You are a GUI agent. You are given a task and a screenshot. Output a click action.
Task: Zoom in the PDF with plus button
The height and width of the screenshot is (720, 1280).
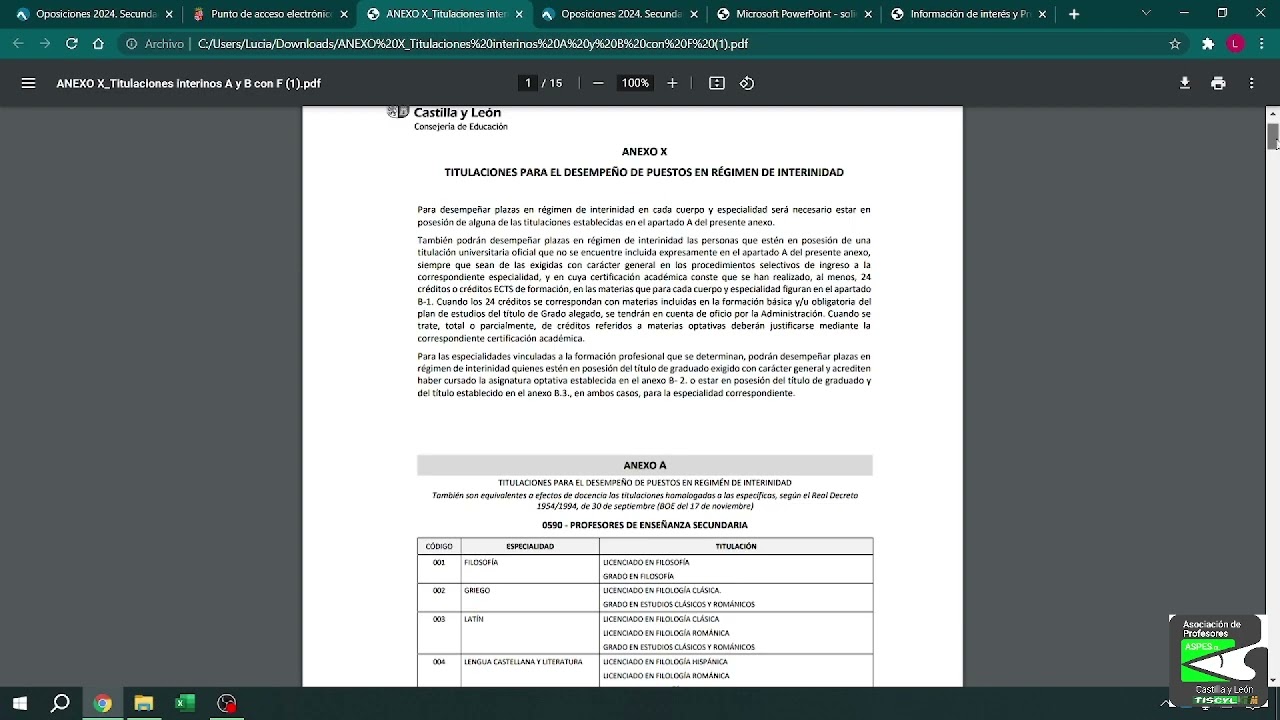pos(672,83)
